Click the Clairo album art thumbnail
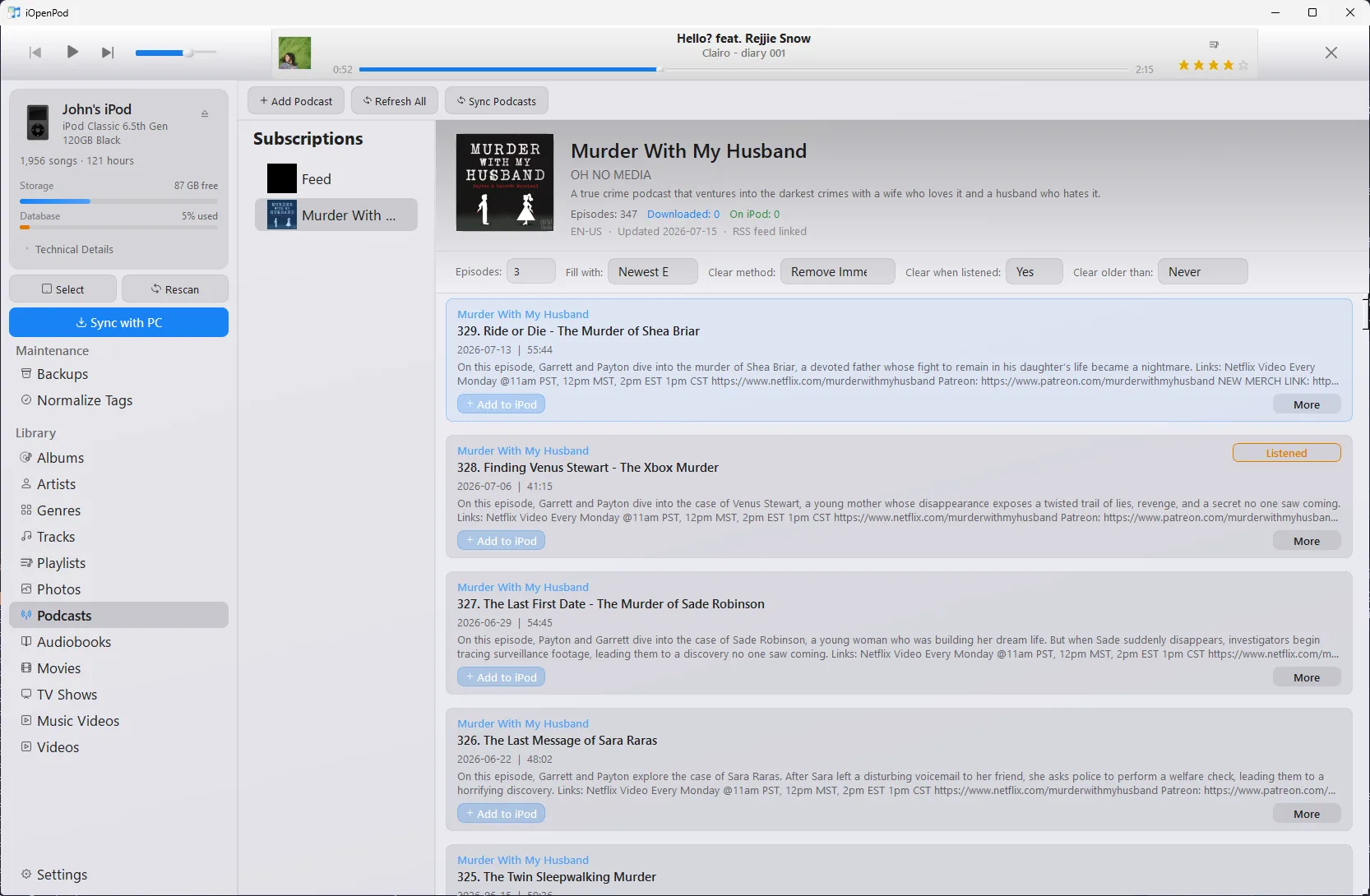Image resolution: width=1370 pixels, height=896 pixels. (x=294, y=53)
